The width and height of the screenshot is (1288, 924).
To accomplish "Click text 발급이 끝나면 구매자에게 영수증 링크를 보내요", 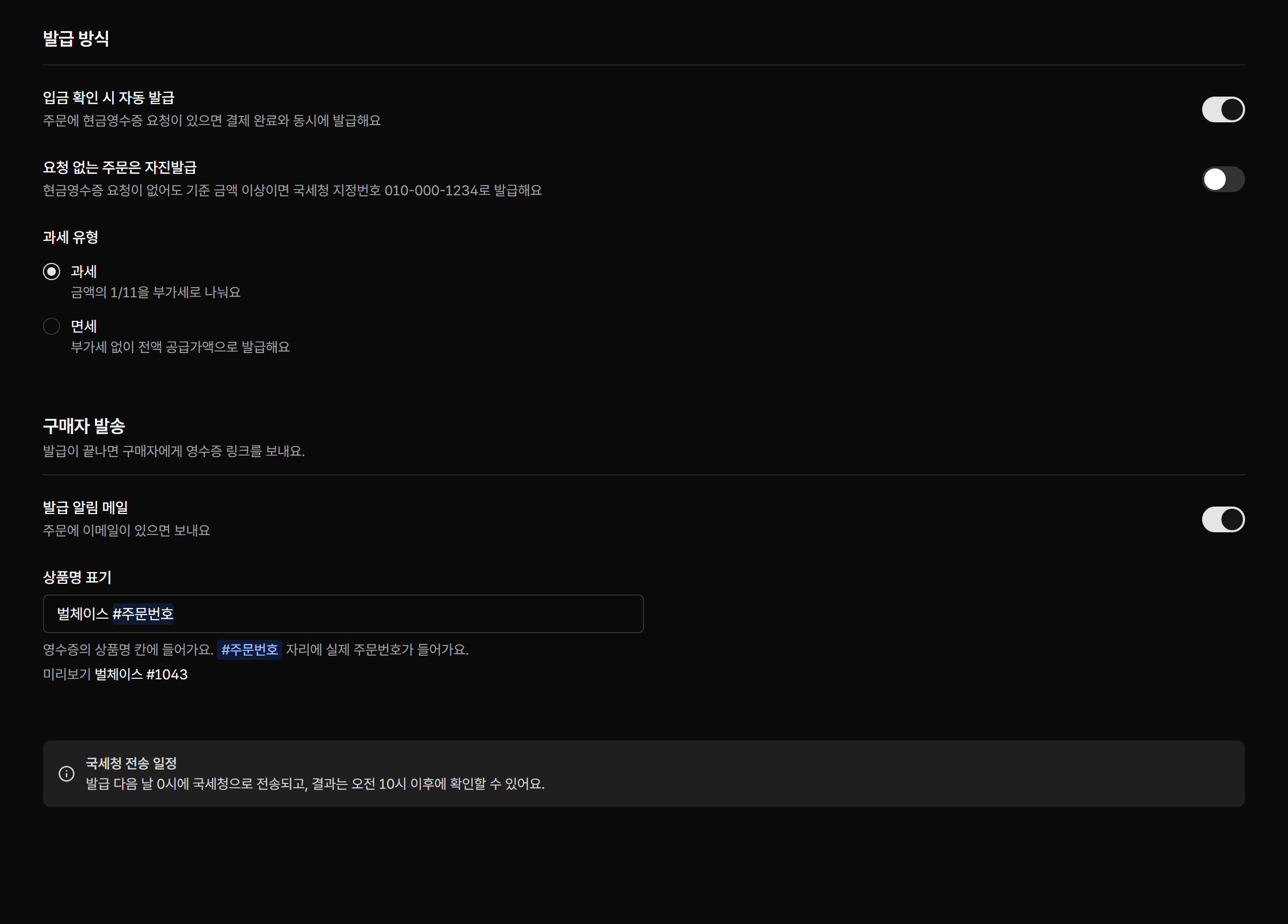I will click(174, 451).
